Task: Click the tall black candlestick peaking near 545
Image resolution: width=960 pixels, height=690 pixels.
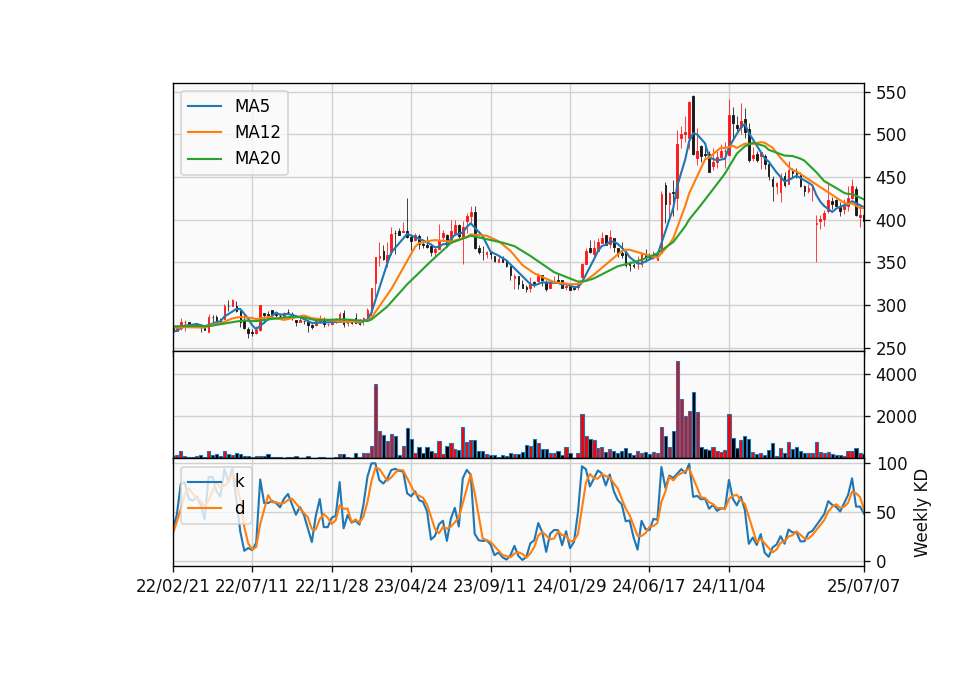Action: [694, 126]
